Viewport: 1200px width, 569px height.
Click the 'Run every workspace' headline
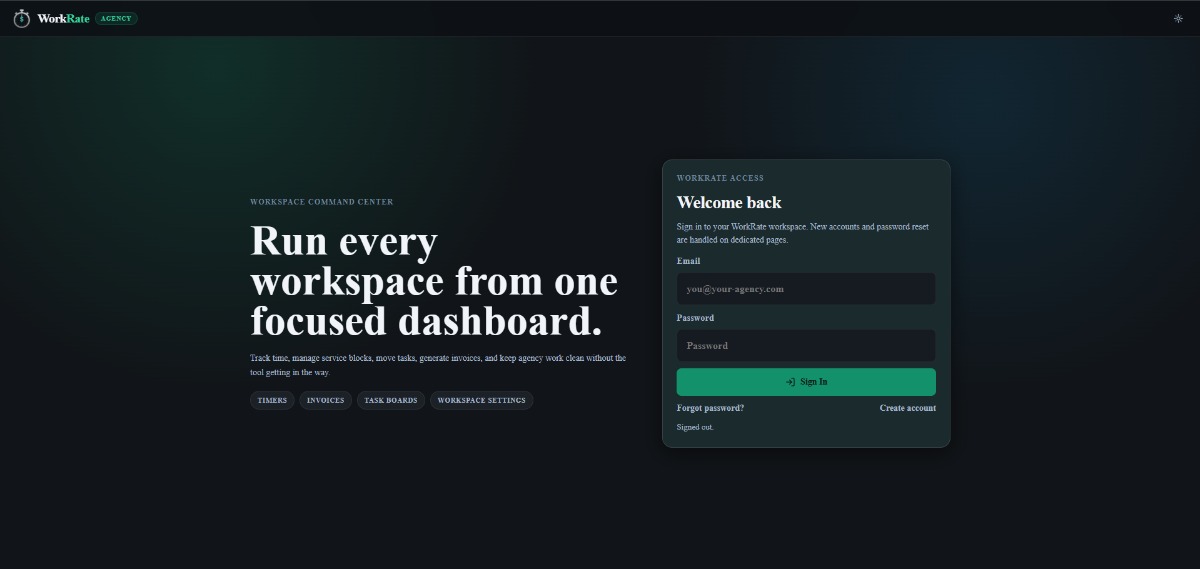pos(434,281)
